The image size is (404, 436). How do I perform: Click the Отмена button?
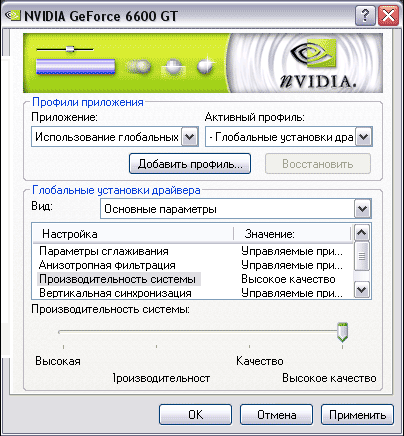coord(276,415)
